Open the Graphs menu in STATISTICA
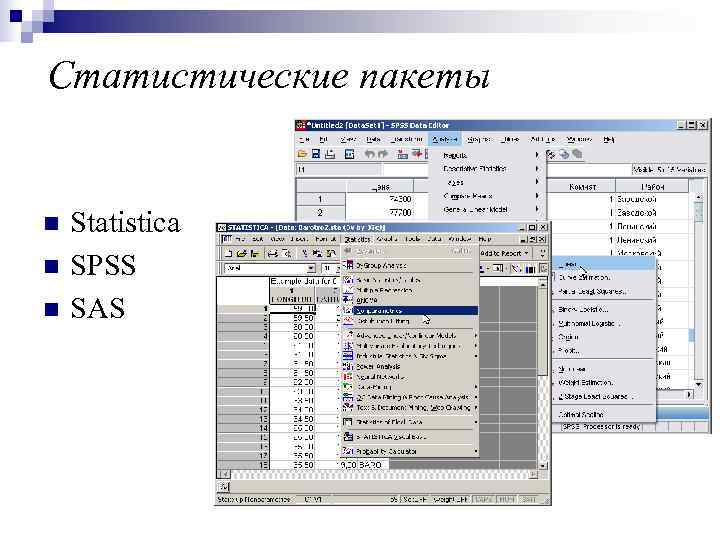Viewport: 720px width, 540px height. click(x=387, y=239)
